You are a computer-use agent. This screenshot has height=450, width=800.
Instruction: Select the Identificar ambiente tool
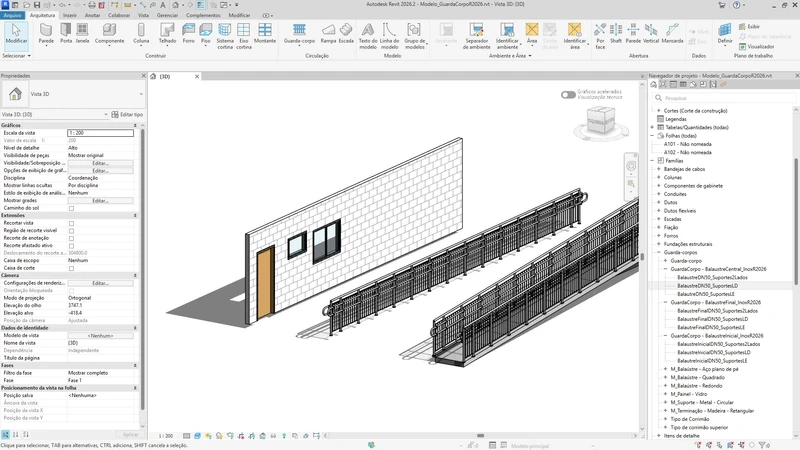(507, 36)
